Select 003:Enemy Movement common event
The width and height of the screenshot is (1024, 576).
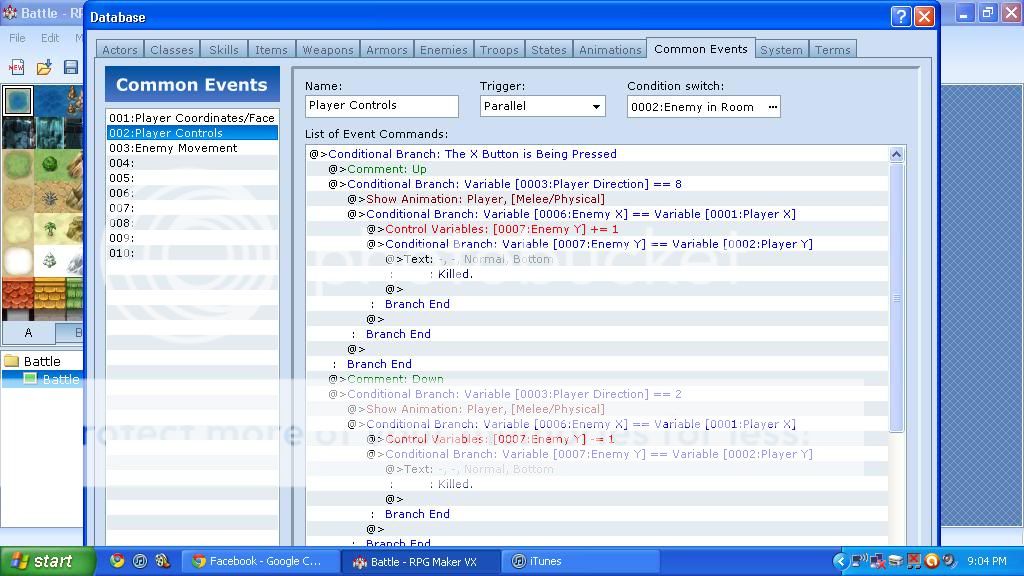173,148
